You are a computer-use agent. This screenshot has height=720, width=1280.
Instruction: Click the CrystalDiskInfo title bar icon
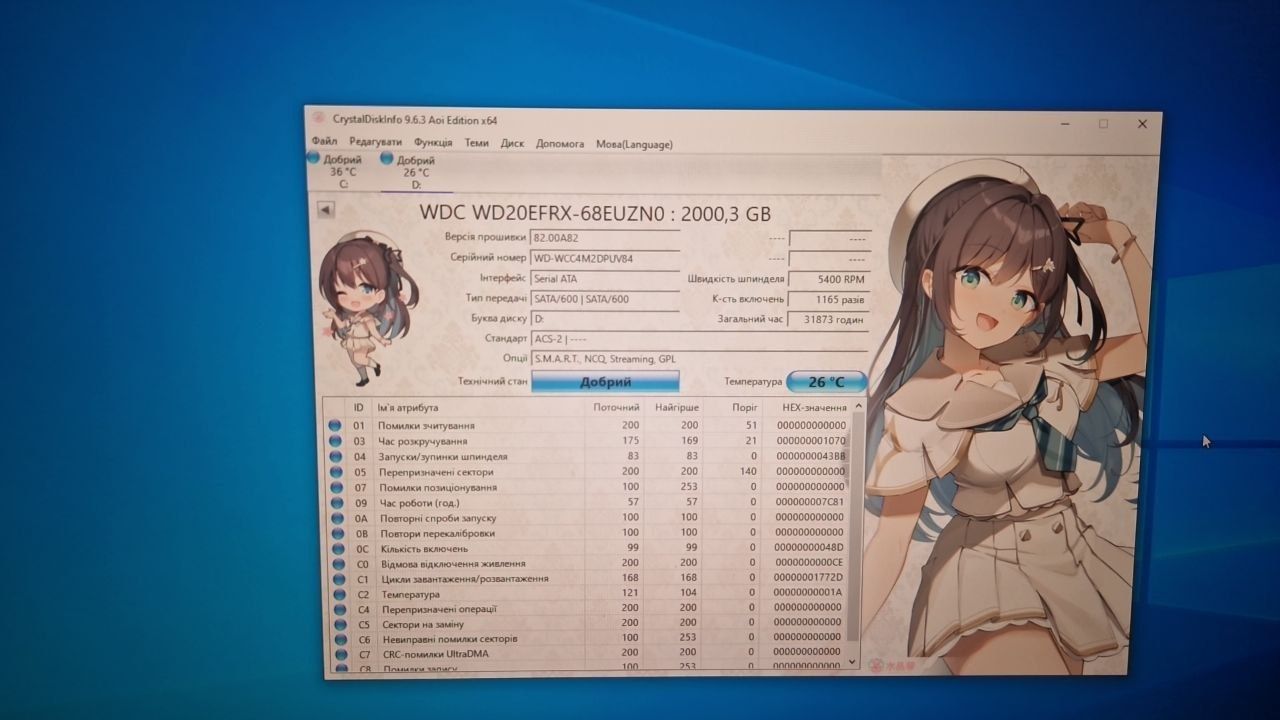(x=319, y=119)
